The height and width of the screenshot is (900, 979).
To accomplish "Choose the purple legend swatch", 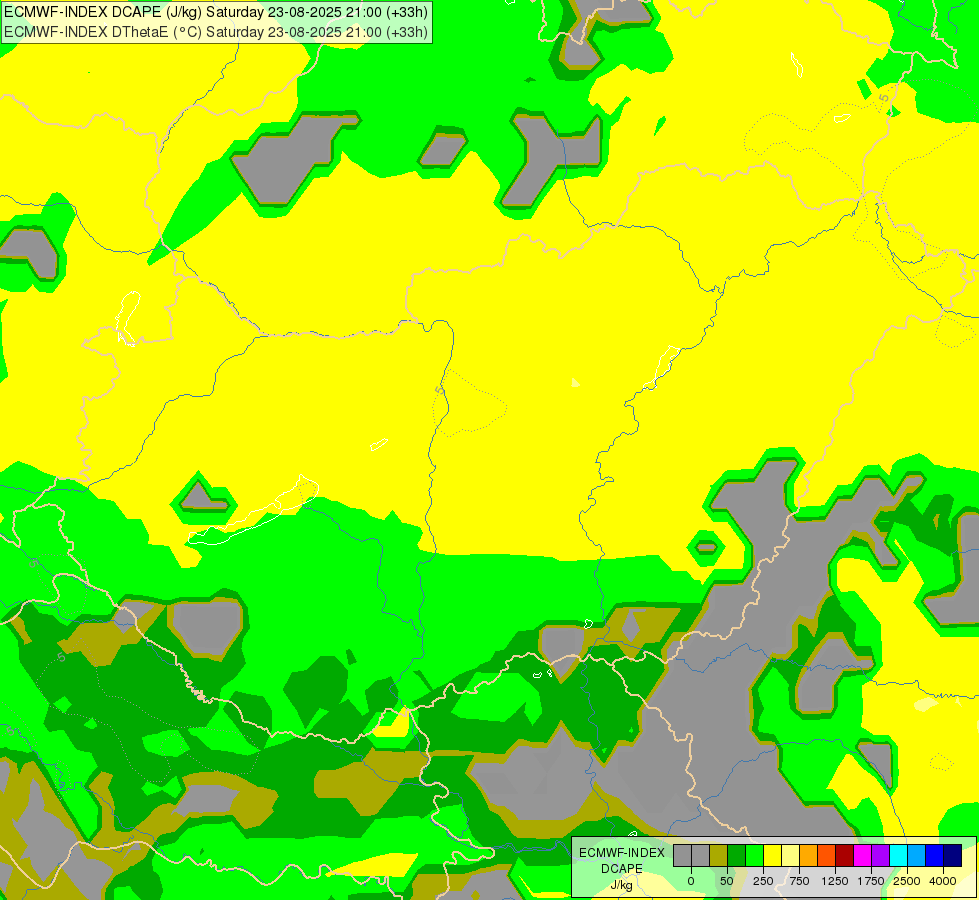I will pyautogui.click(x=880, y=855).
